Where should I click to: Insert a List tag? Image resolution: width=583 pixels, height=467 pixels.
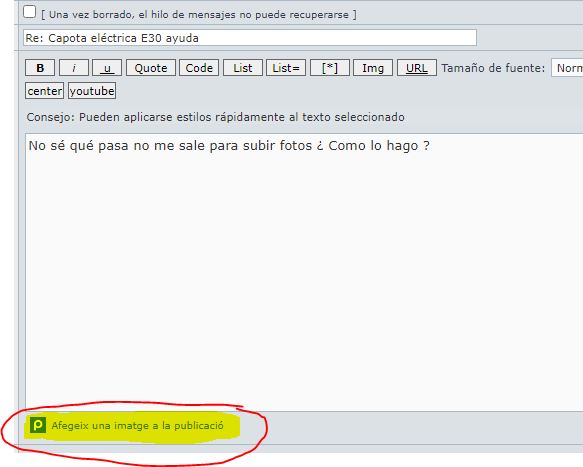click(x=243, y=68)
